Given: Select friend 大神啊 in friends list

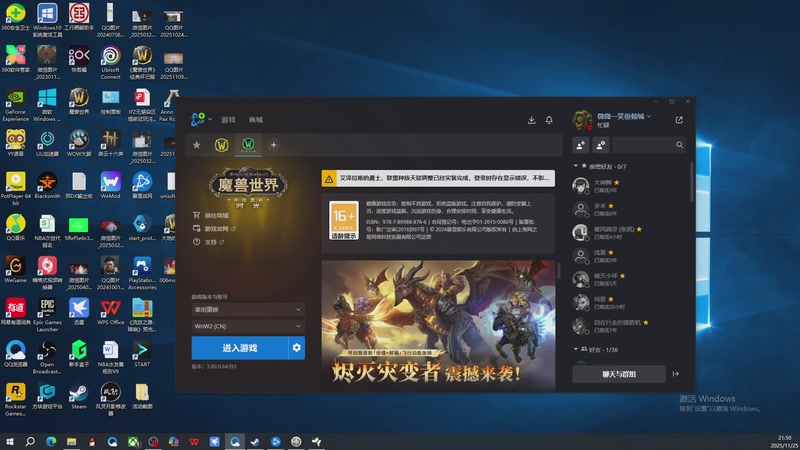Looking at the screenshot, I should coord(630,186).
